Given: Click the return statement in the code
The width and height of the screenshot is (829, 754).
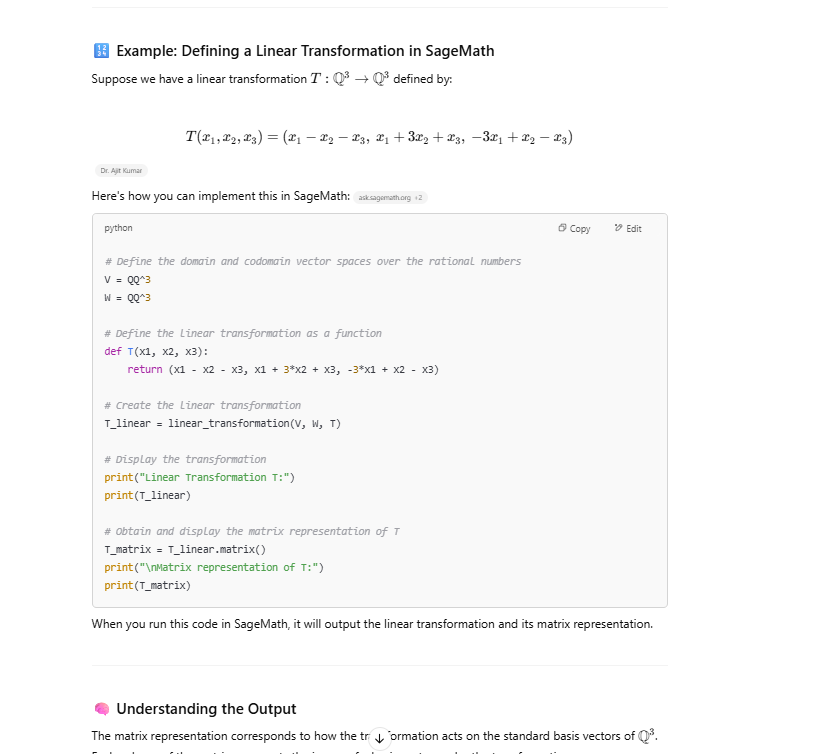Looking at the screenshot, I should (282, 369).
